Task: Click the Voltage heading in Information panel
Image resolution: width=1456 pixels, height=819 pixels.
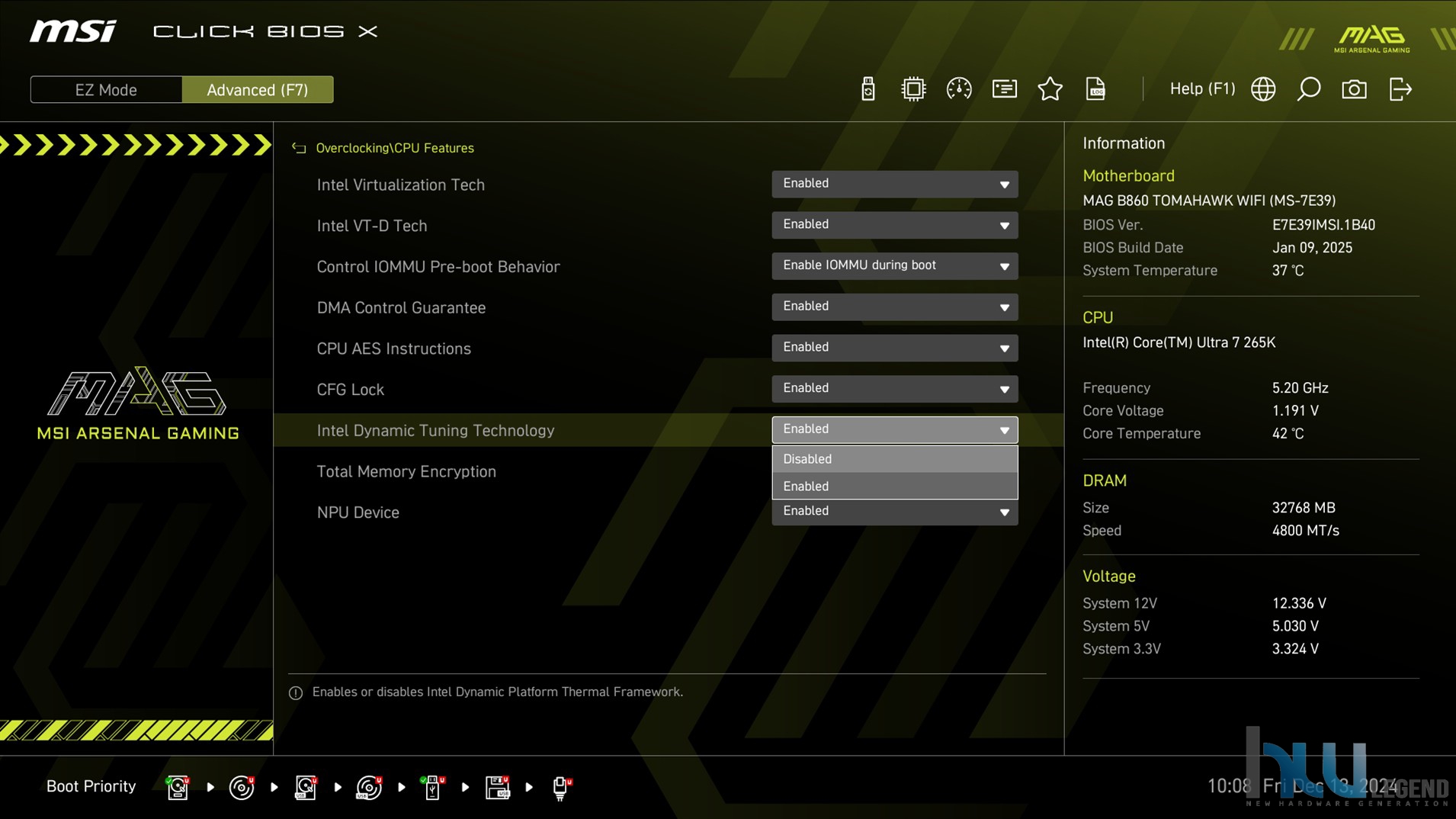Action: tap(1108, 577)
